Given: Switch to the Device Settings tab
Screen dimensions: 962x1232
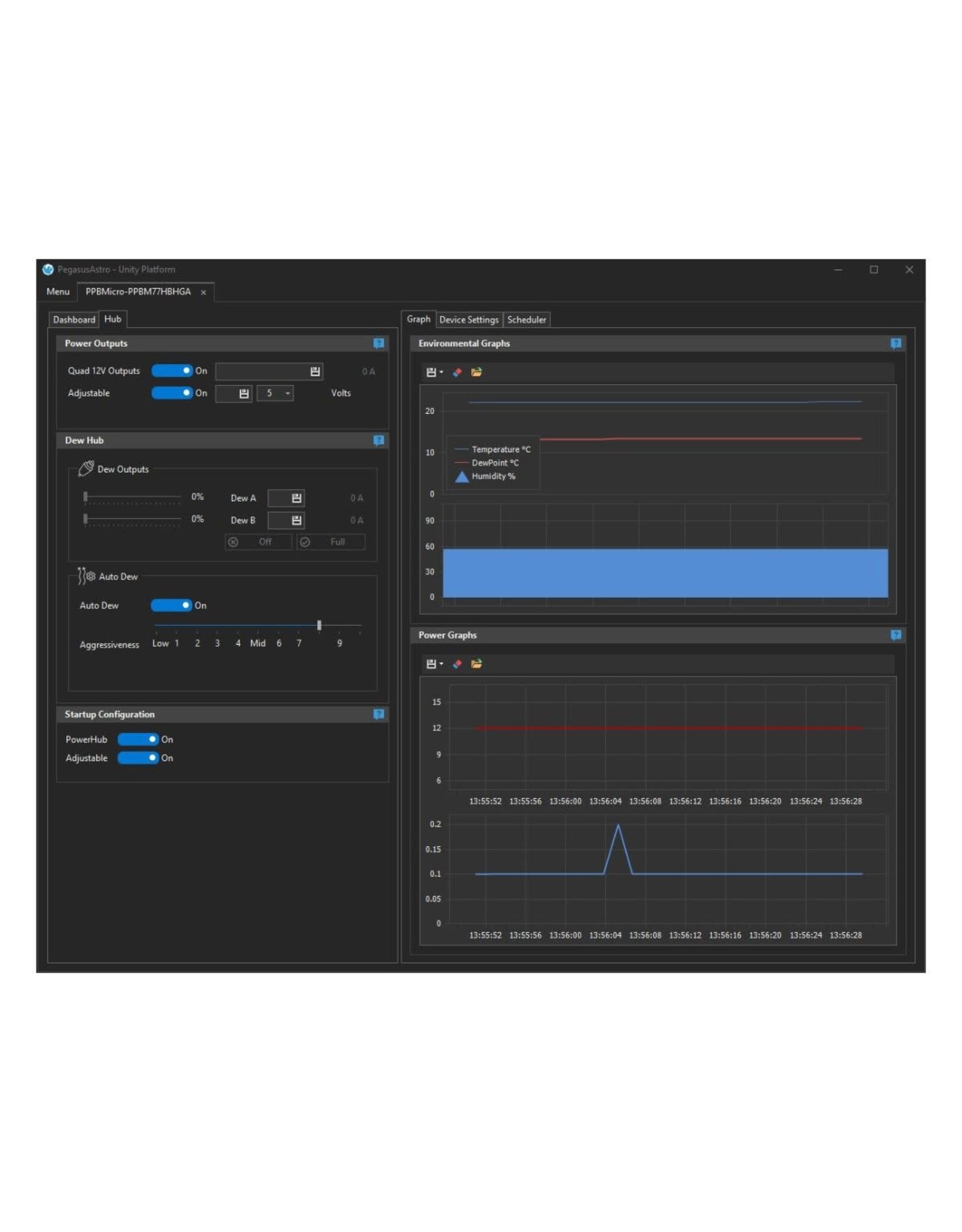Looking at the screenshot, I should pyautogui.click(x=468, y=319).
